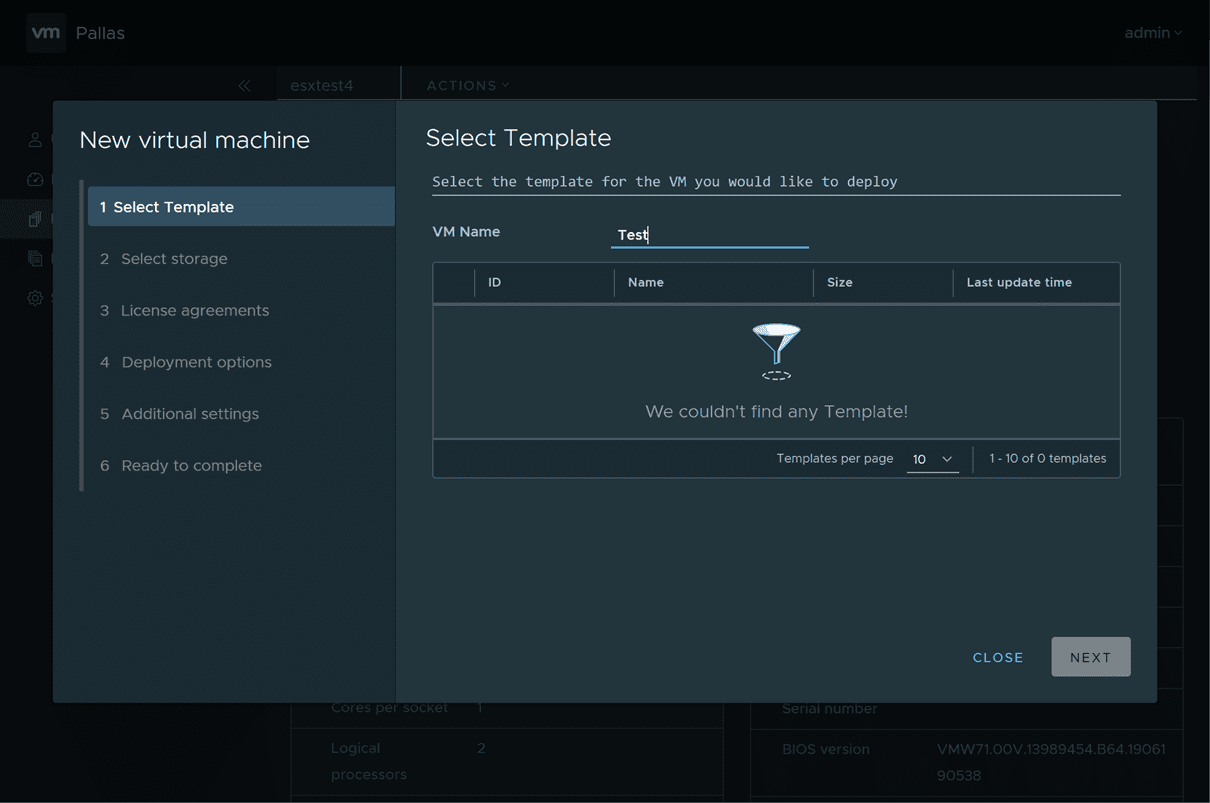Open the settings gear icon in sidebar
This screenshot has height=803, width=1210.
click(x=35, y=298)
